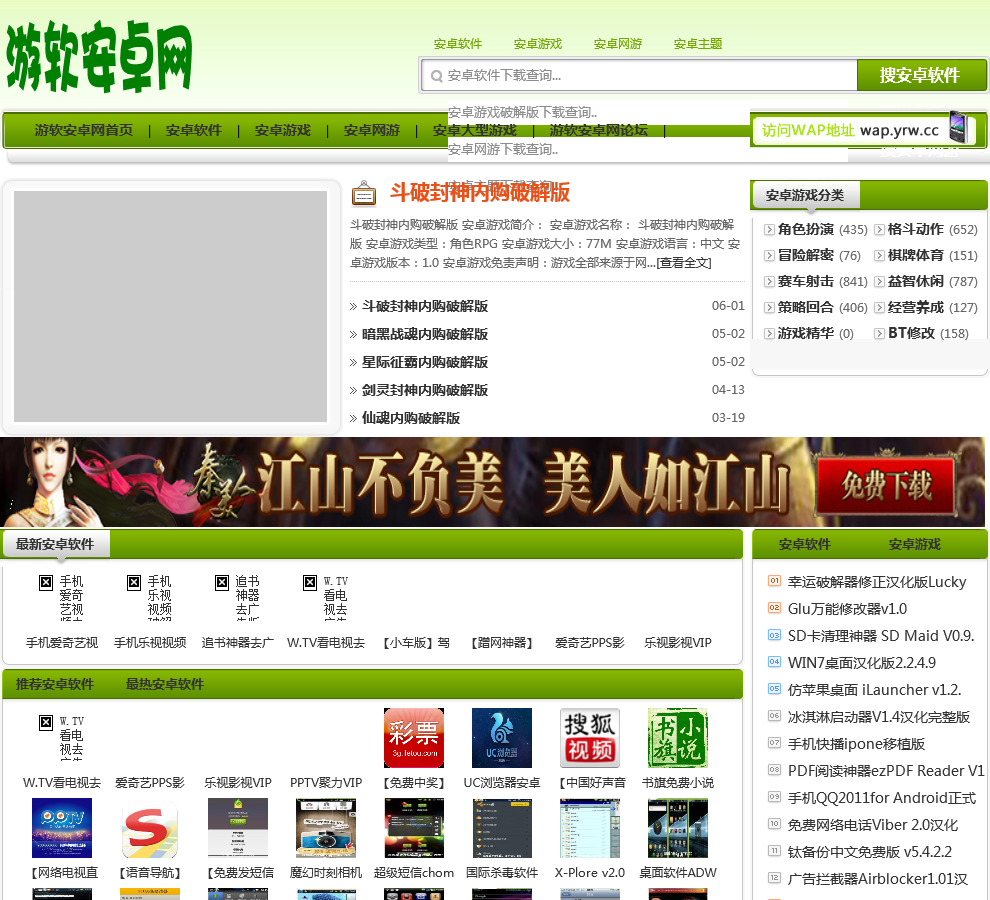This screenshot has width=990, height=900.
Task: Focus the 安卓软件下载查询 search field
Action: coord(639,76)
